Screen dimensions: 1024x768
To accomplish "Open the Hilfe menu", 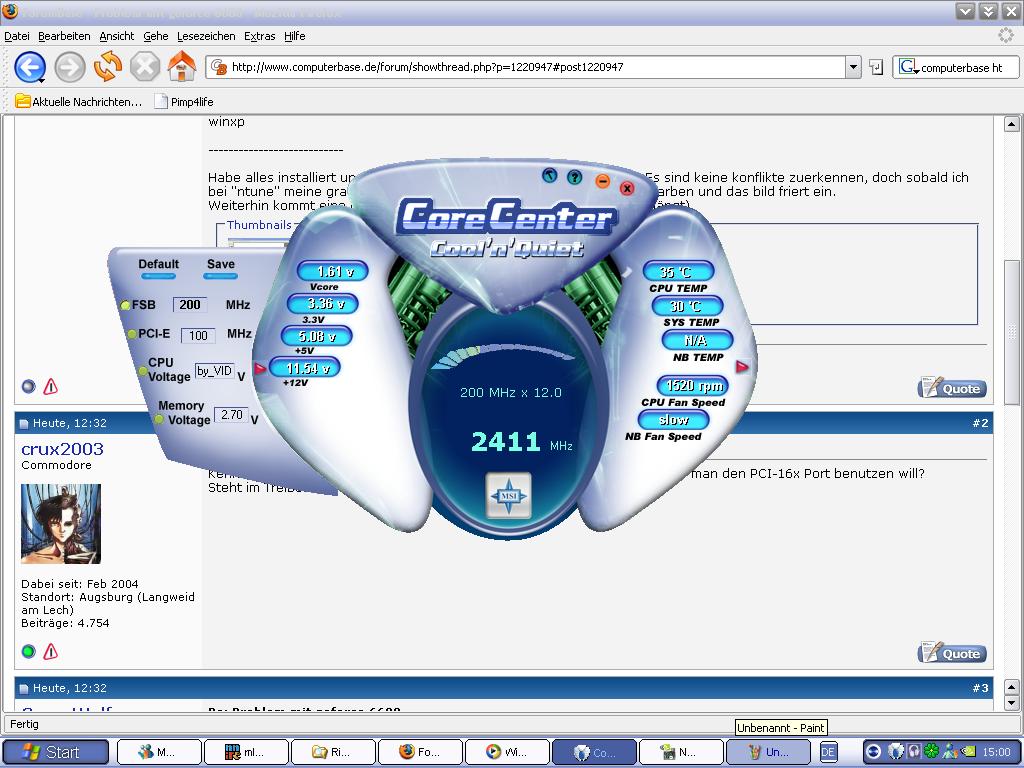I will (295, 36).
